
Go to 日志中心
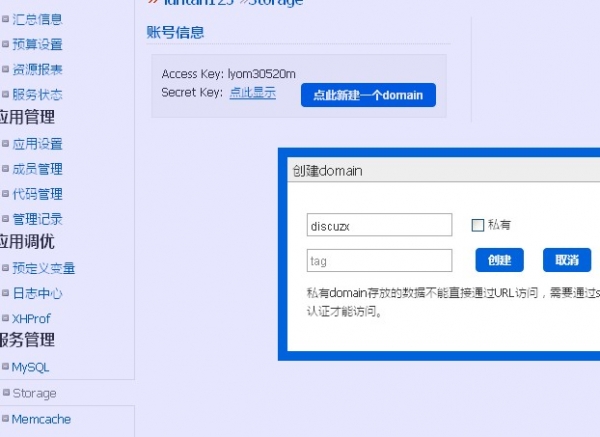pos(37,293)
